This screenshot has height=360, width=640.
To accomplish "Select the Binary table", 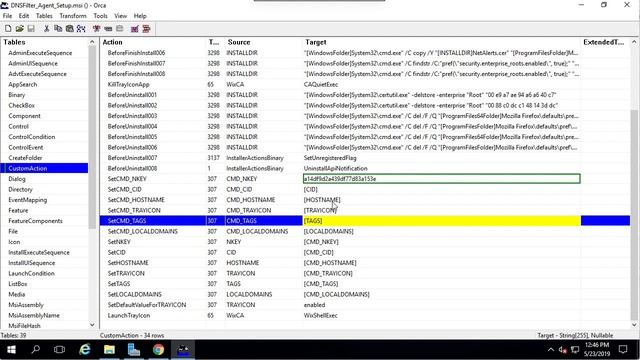I will pyautogui.click(x=17, y=95).
